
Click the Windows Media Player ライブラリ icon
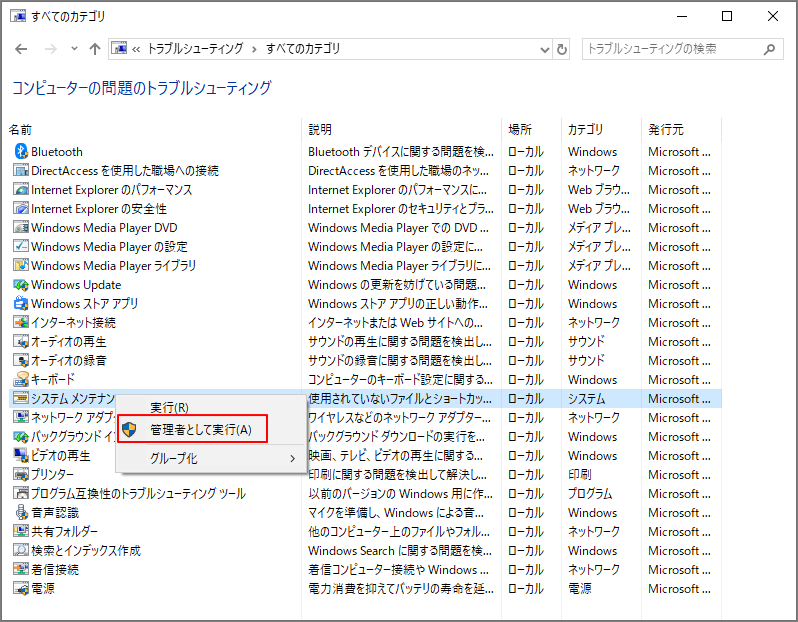pyautogui.click(x=21, y=266)
